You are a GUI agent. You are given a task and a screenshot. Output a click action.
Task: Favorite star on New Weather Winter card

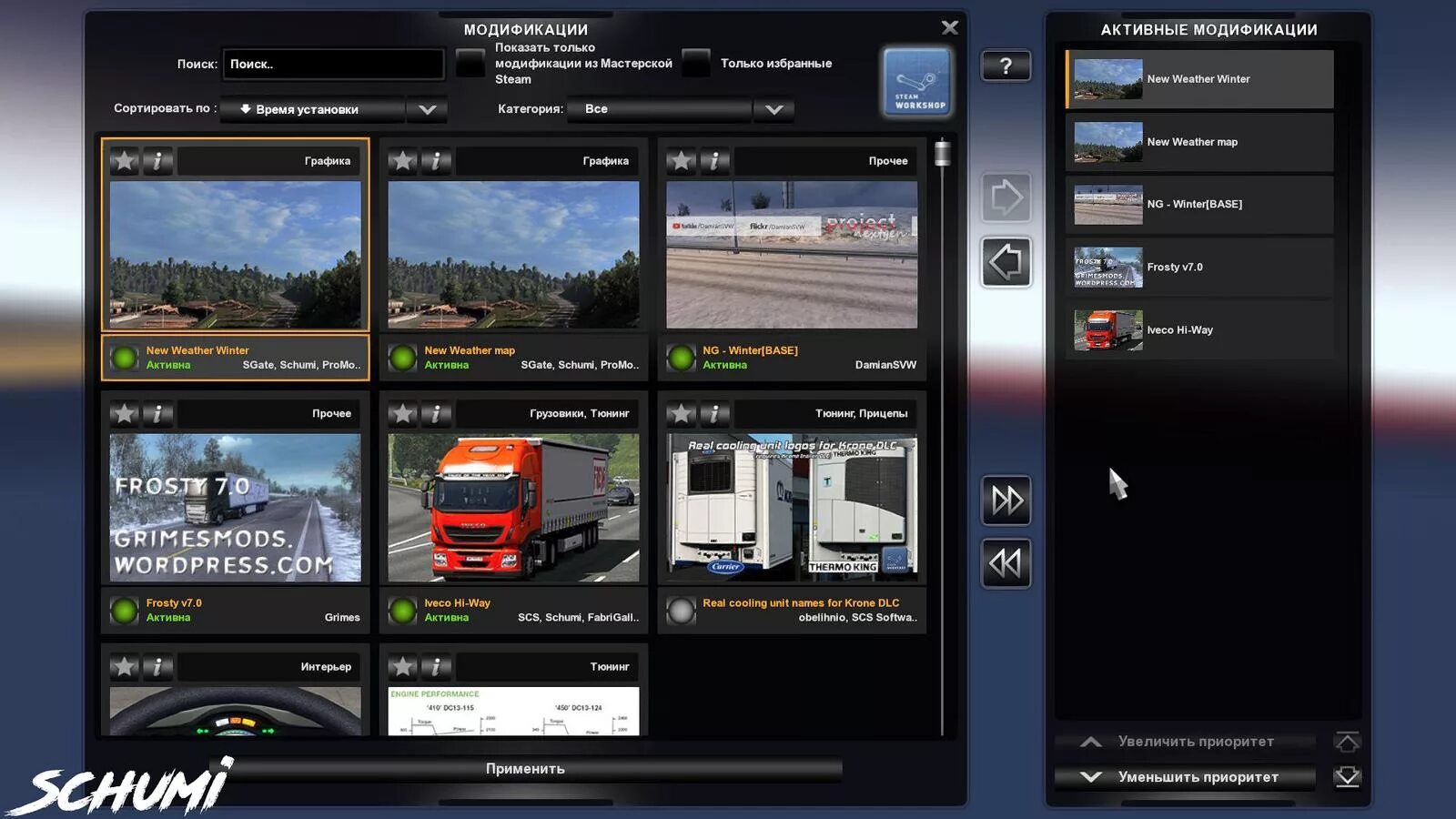click(x=125, y=161)
